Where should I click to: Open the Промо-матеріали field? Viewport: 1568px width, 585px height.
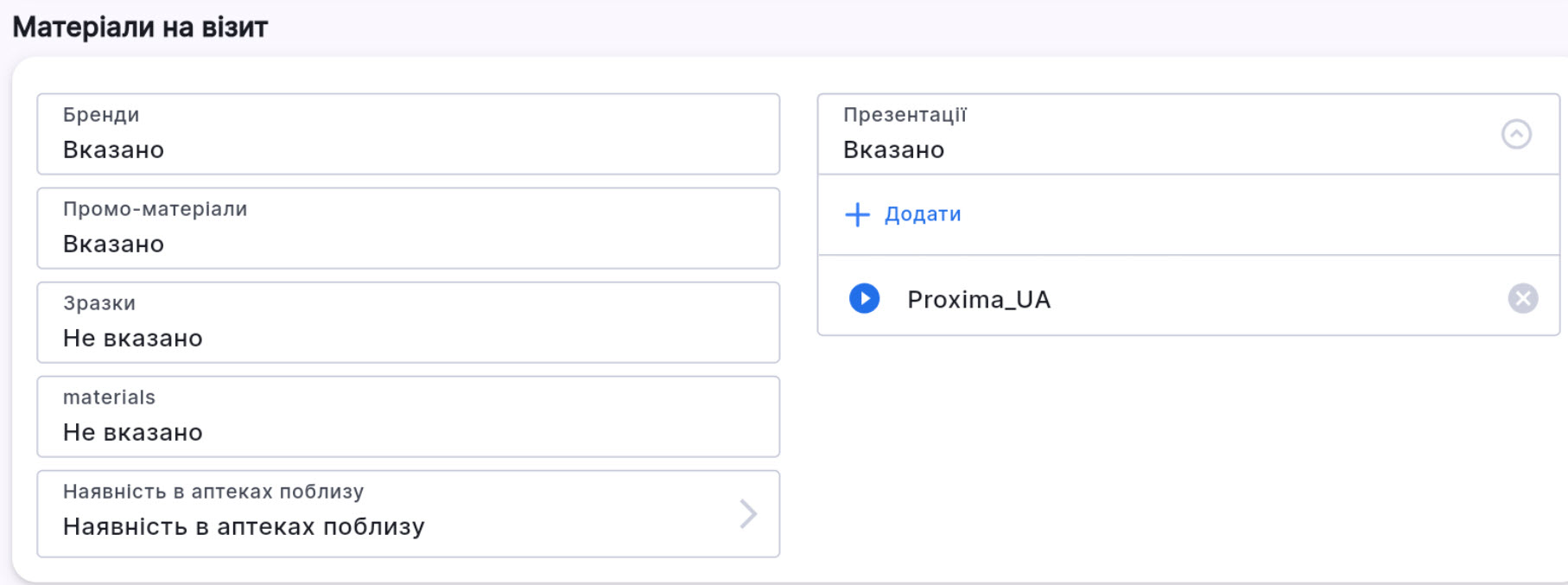(x=406, y=228)
